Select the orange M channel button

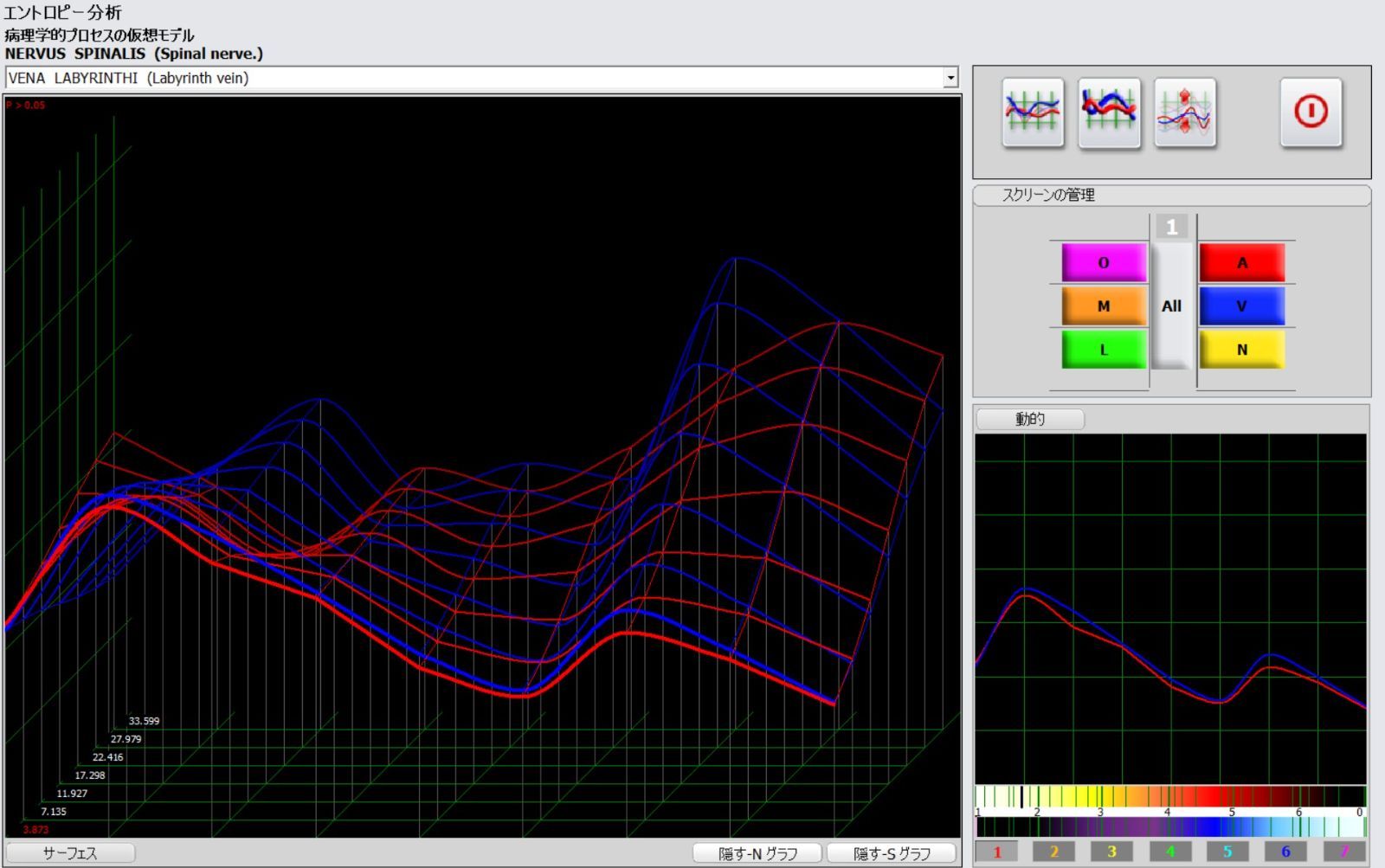(x=1104, y=306)
